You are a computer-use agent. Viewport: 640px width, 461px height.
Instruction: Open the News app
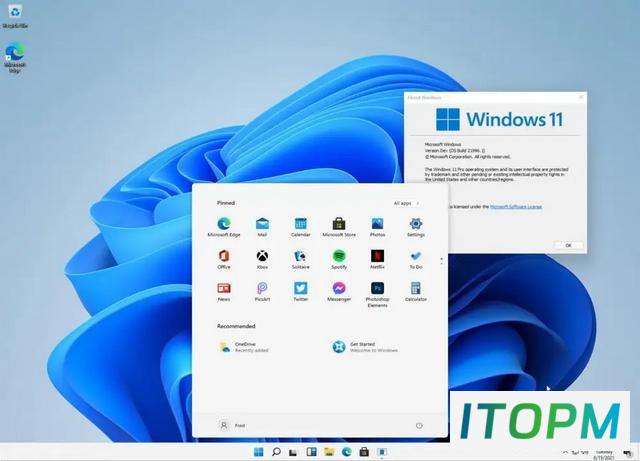[x=224, y=292]
